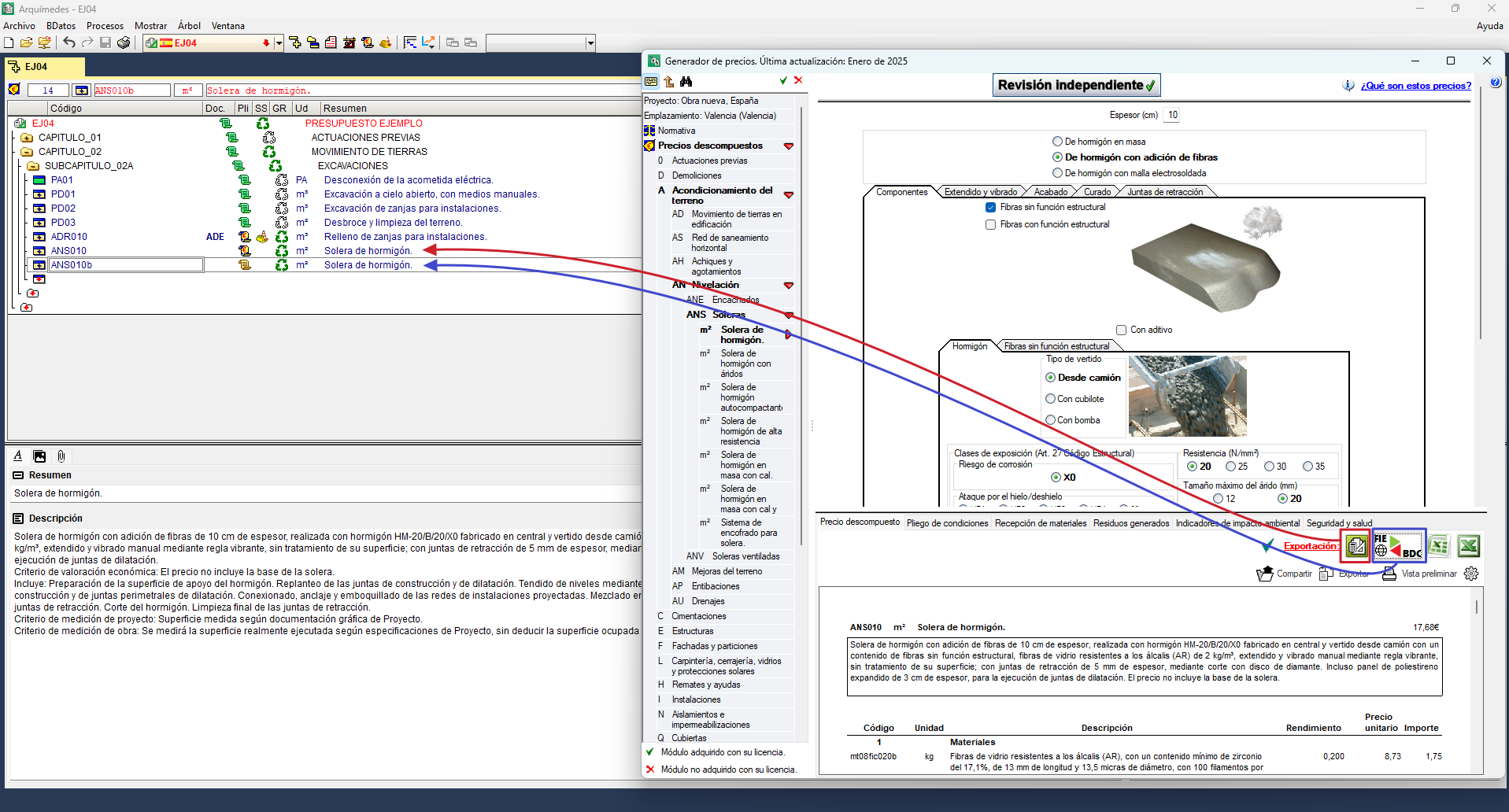Enable 'Fibras con función estructural' checkbox
Image resolution: width=1509 pixels, height=812 pixels.
pos(990,224)
